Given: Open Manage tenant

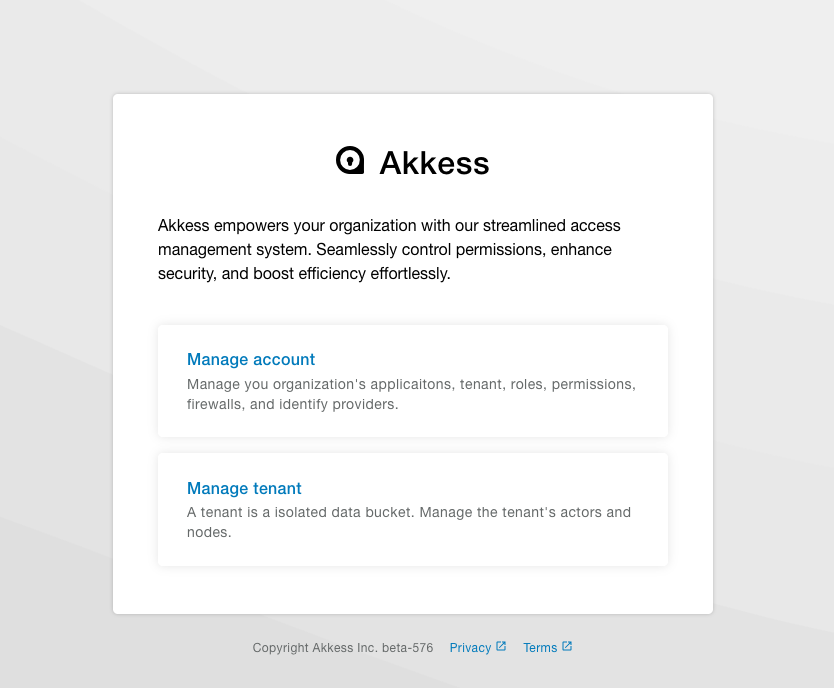Looking at the screenshot, I should [244, 488].
